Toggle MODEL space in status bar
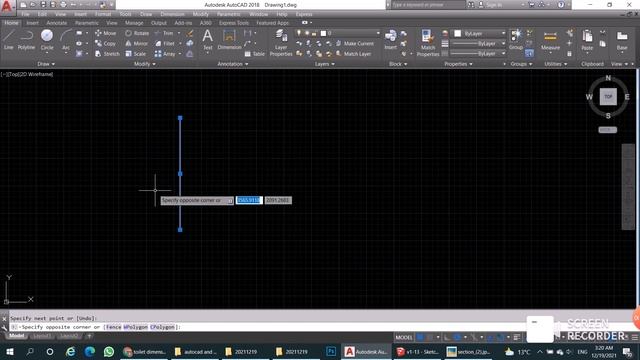The height and width of the screenshot is (360, 640). [x=404, y=337]
